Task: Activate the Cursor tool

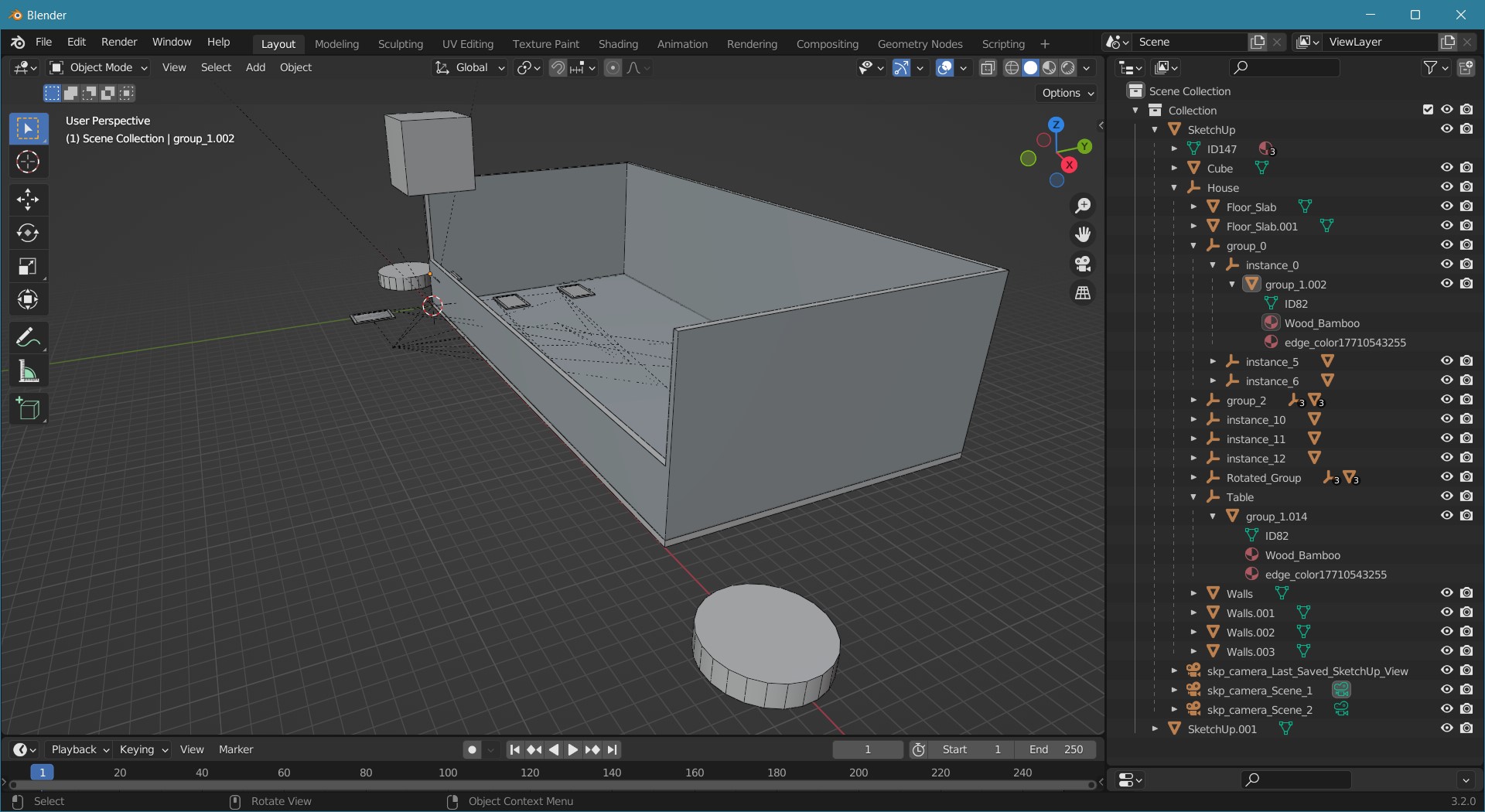Action: (x=28, y=162)
